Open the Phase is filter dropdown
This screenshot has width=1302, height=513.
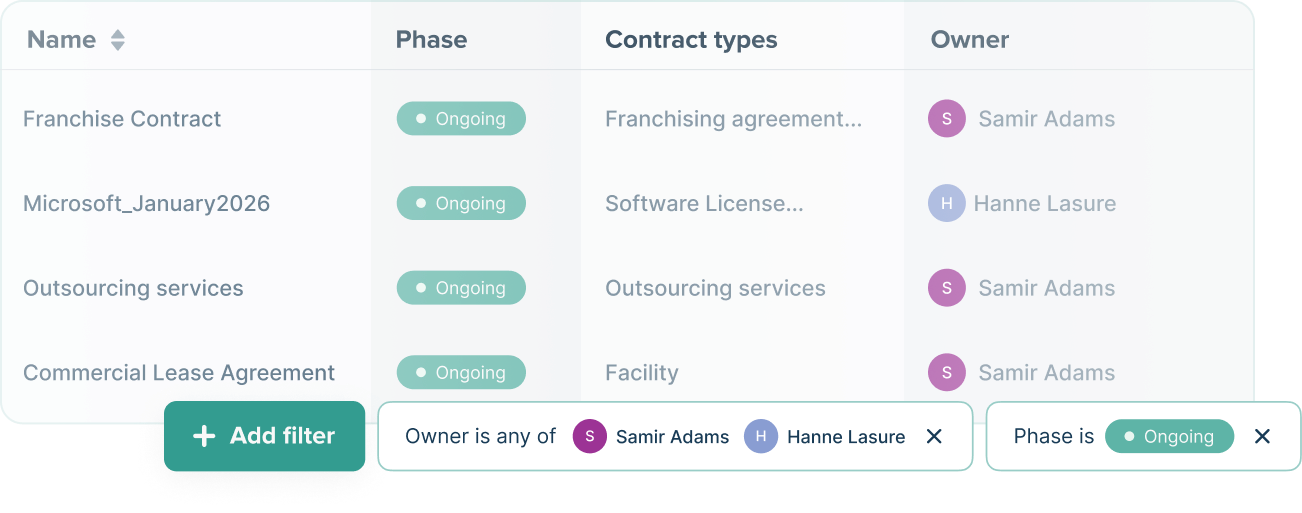coord(1053,436)
